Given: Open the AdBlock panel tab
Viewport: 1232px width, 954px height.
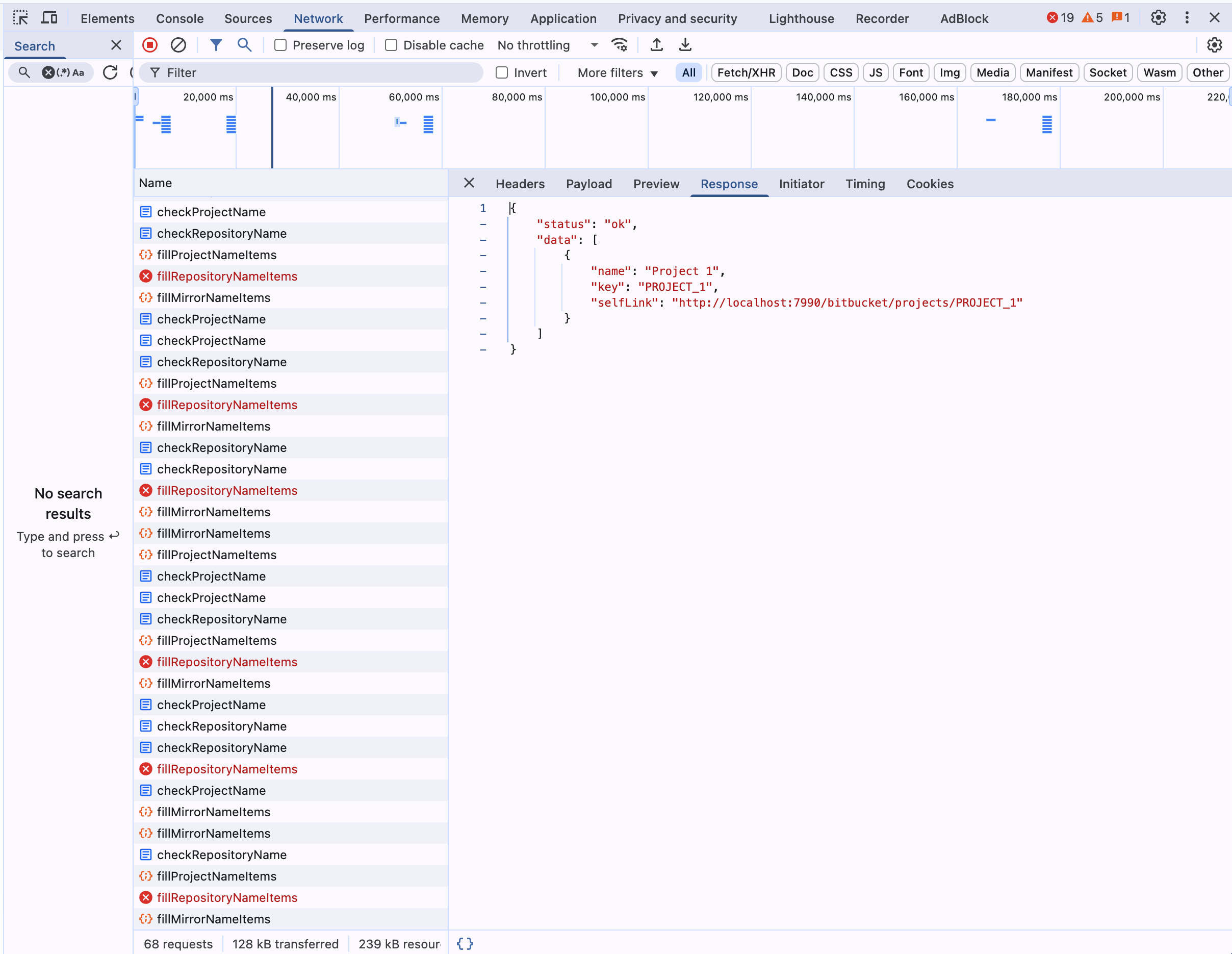Looking at the screenshot, I should click(x=964, y=18).
